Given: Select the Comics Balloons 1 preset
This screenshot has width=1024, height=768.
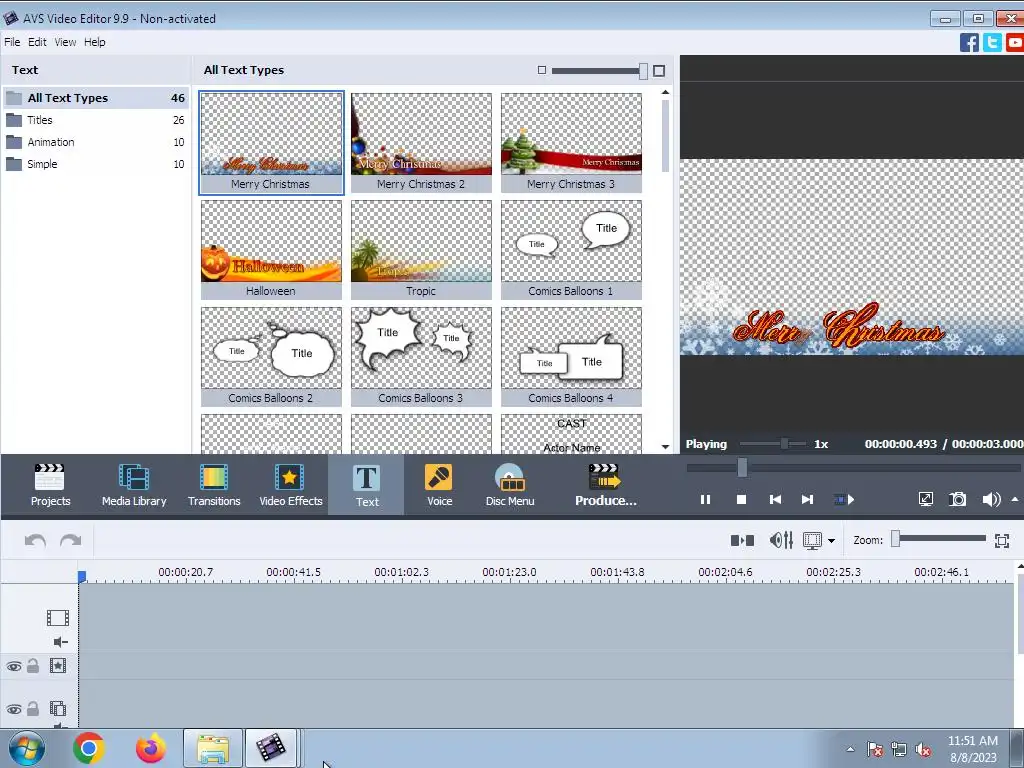Looking at the screenshot, I should coord(571,249).
